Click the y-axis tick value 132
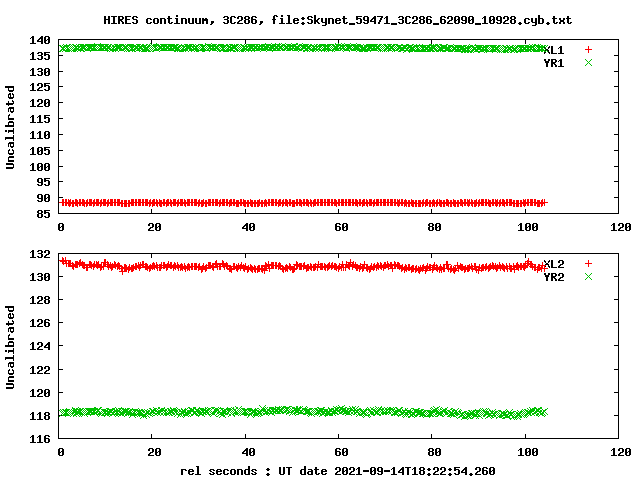 tap(40, 254)
